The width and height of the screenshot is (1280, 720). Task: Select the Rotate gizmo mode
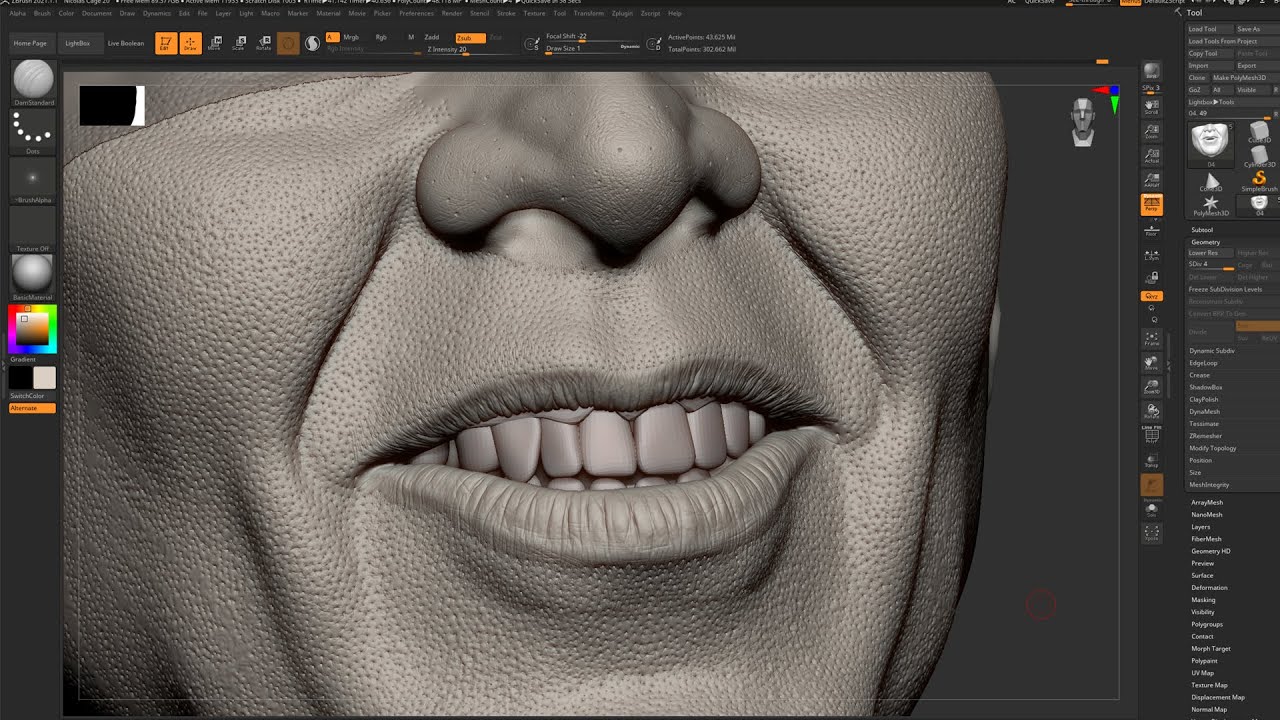tap(264, 43)
